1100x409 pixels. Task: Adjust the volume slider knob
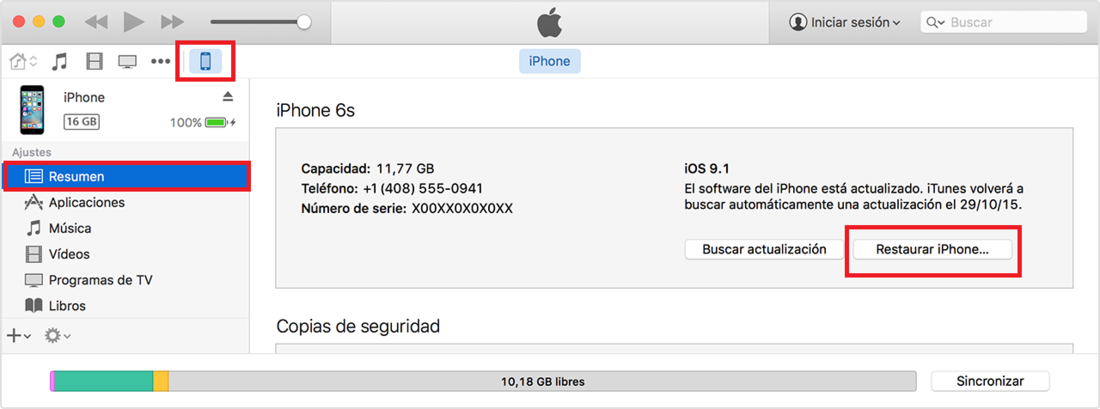pos(304,22)
